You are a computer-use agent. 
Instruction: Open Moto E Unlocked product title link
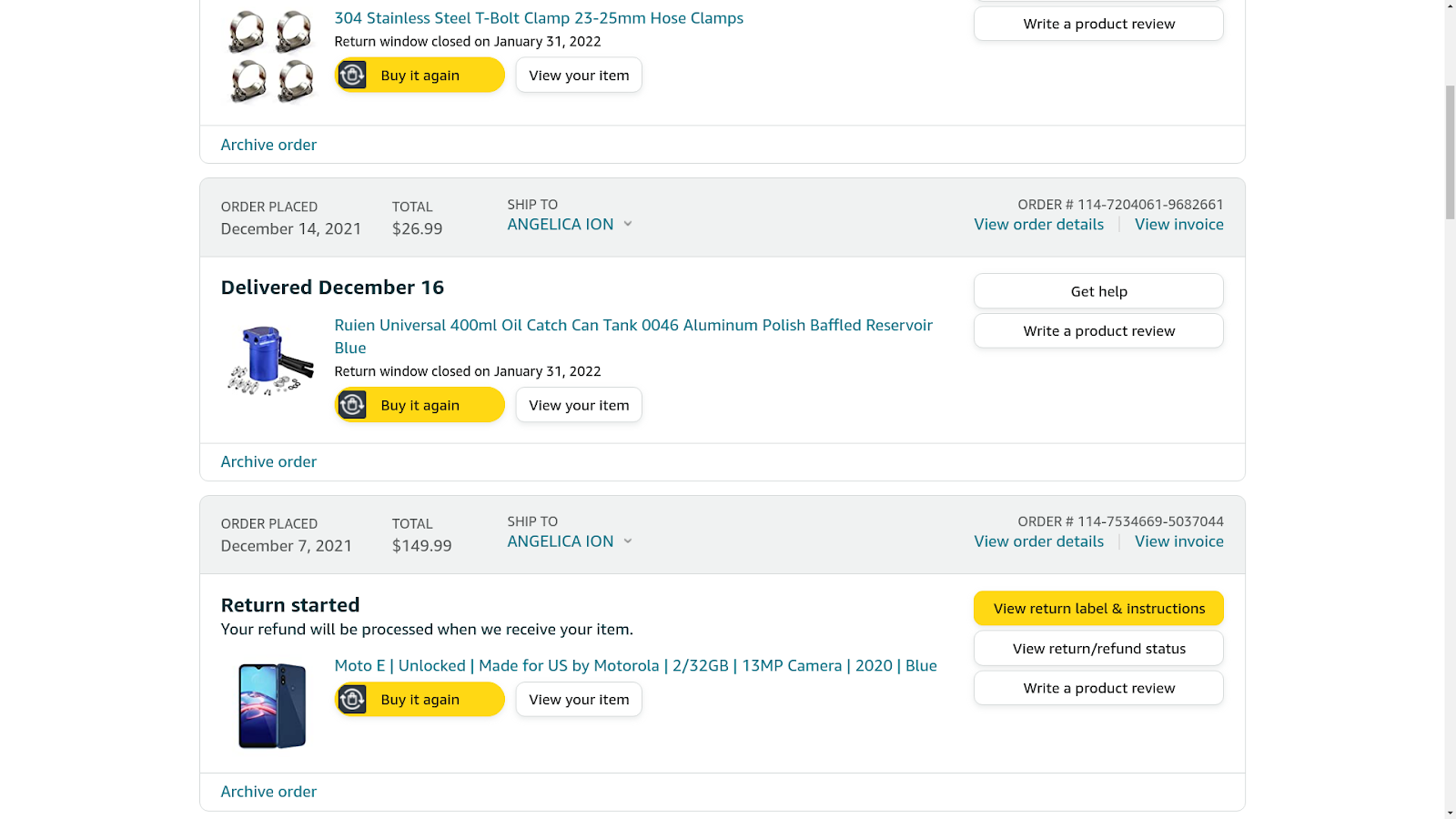click(635, 665)
